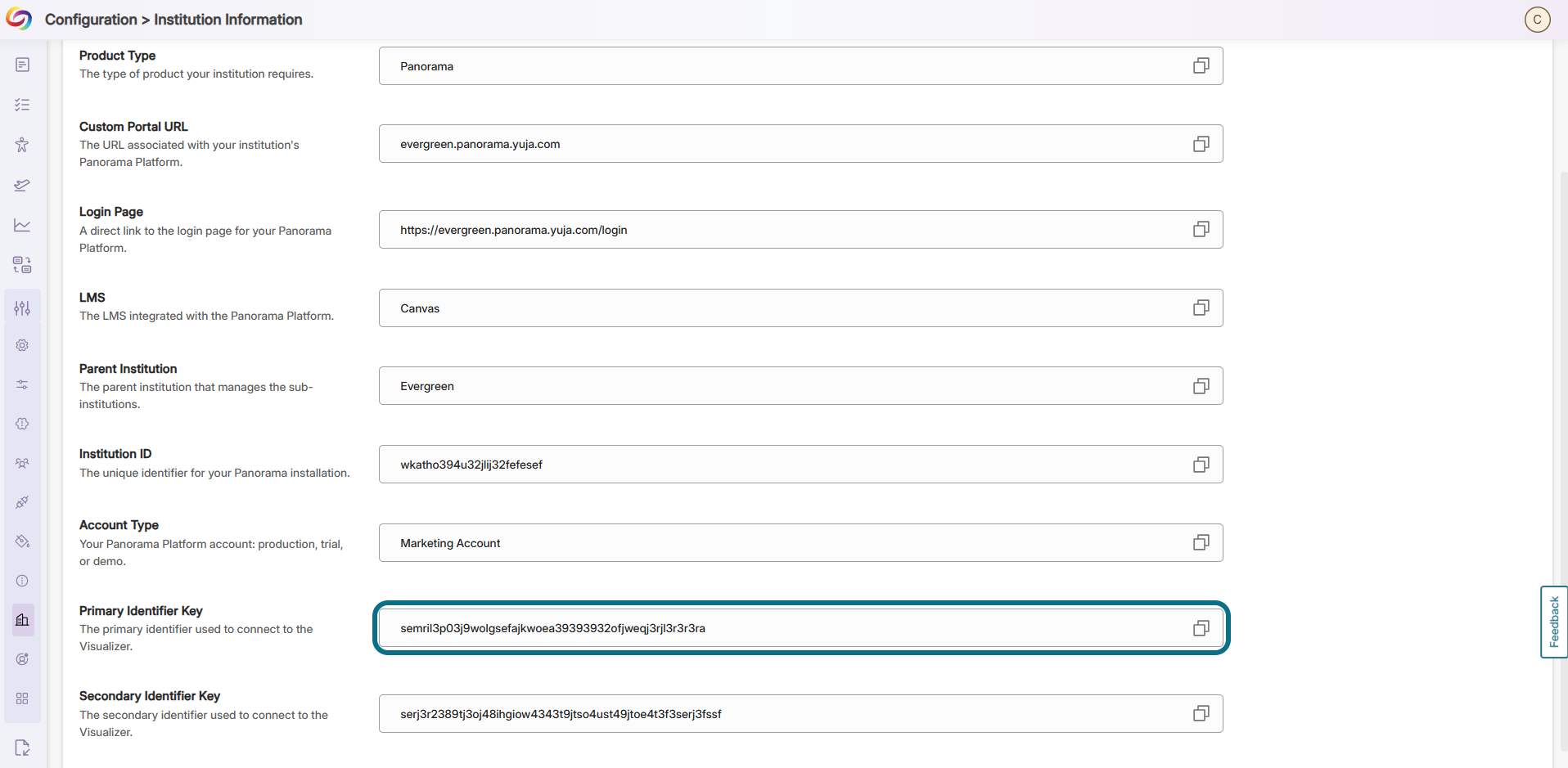
Task: Copy the Login Page link
Action: [1201, 229]
